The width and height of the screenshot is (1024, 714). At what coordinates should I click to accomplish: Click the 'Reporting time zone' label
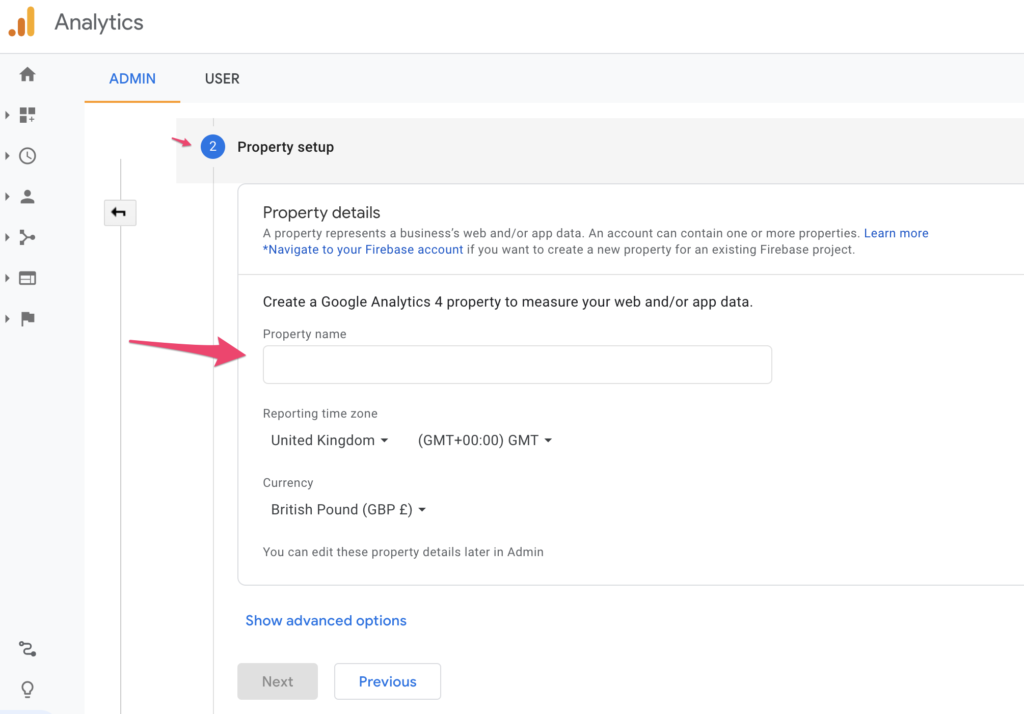320,414
